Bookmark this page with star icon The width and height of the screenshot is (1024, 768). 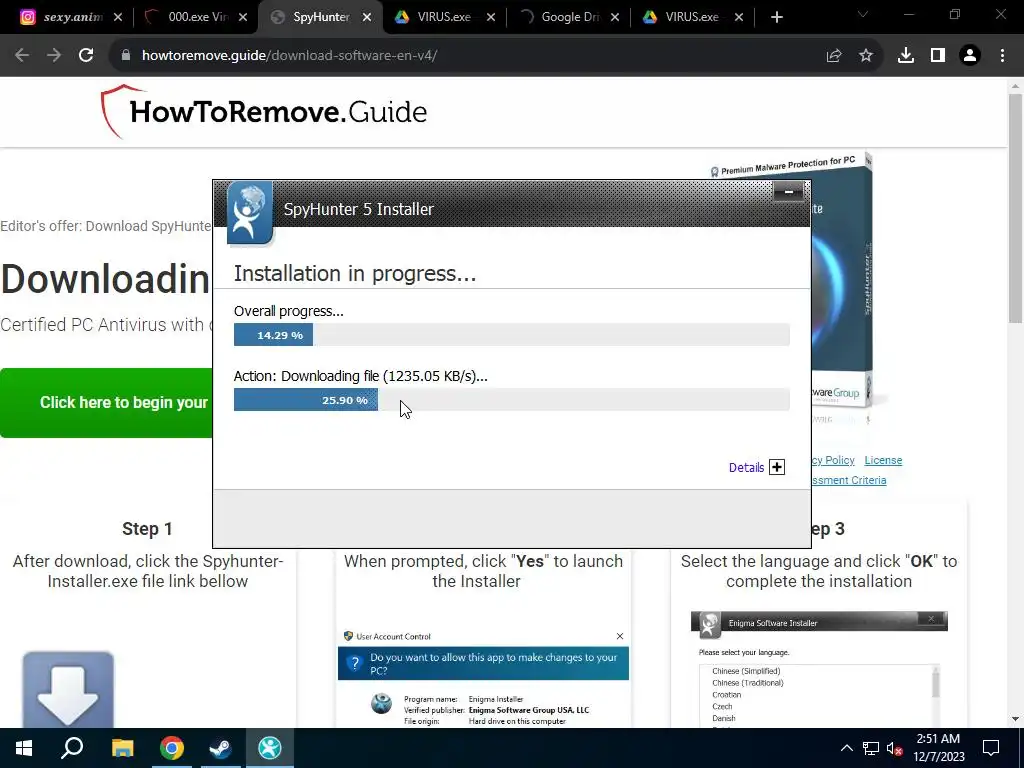pyautogui.click(x=866, y=56)
